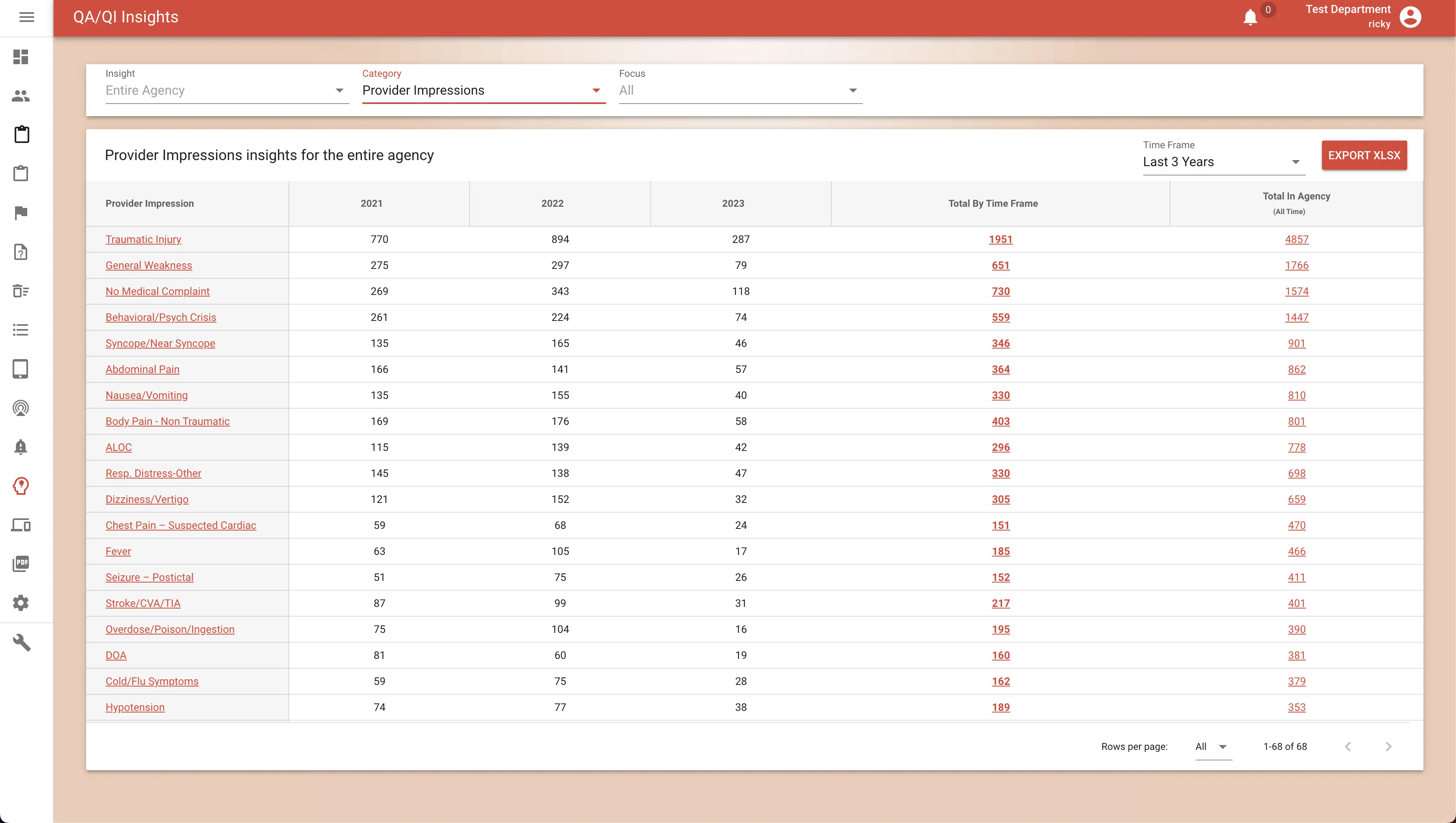Open the Dizziness/Vertigo link
Viewport: 1456px width, 823px height.
pyautogui.click(x=147, y=499)
